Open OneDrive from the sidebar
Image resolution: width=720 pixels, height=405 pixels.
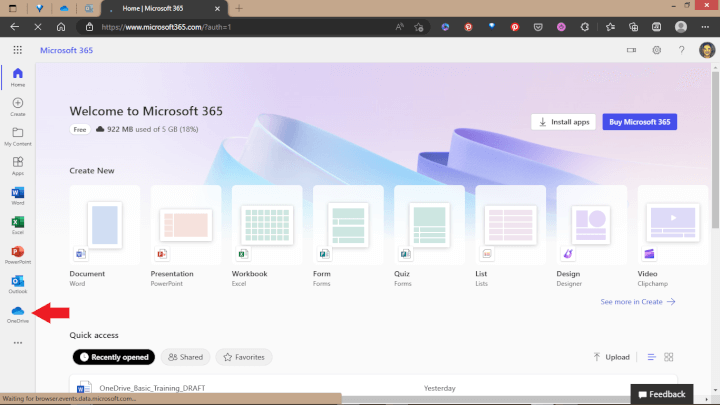click(17, 314)
